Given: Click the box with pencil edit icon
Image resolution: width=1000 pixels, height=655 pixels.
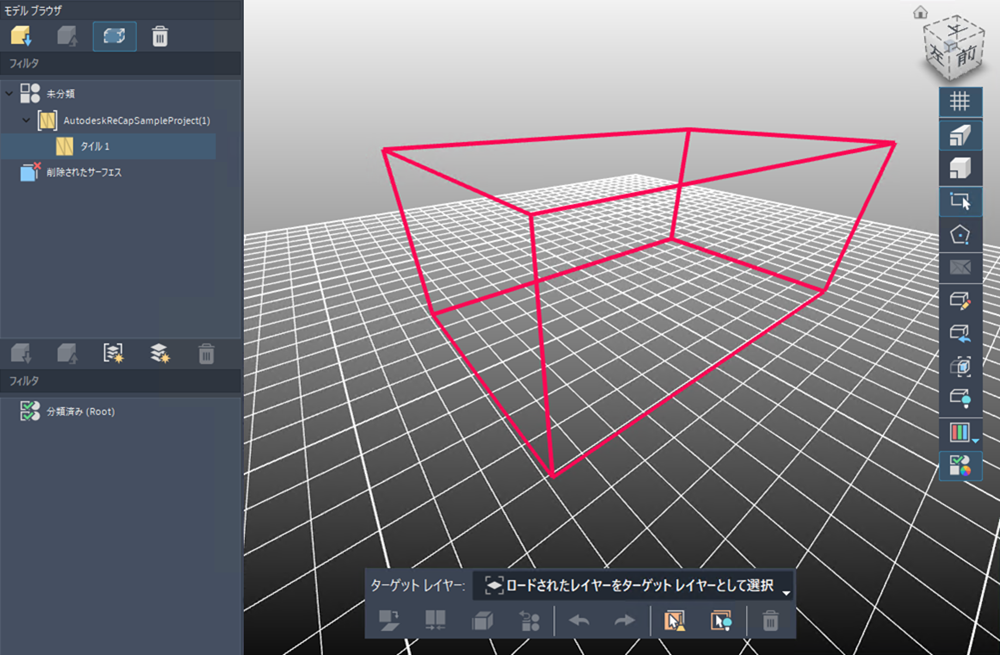Looking at the screenshot, I should pos(960,300).
